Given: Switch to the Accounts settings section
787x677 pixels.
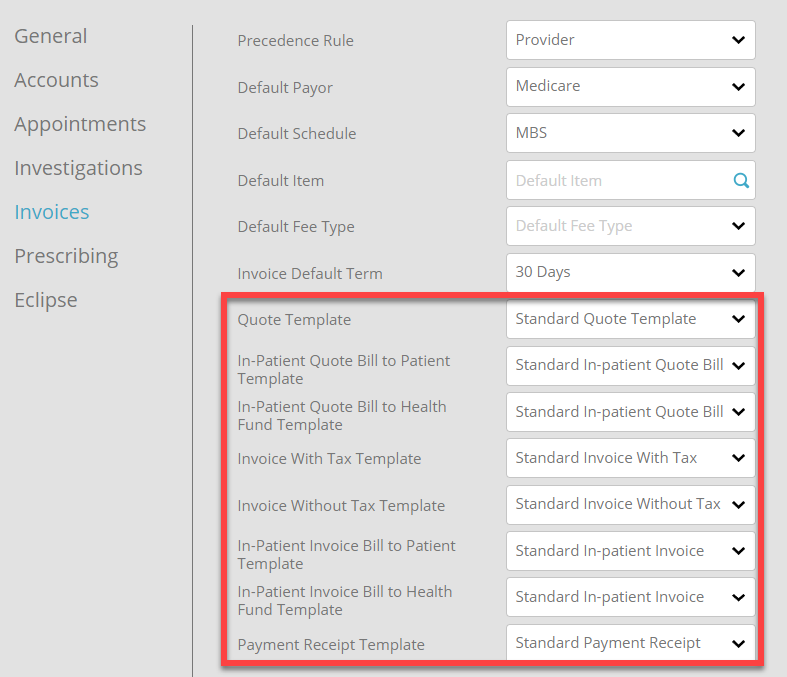Looking at the screenshot, I should pos(56,80).
